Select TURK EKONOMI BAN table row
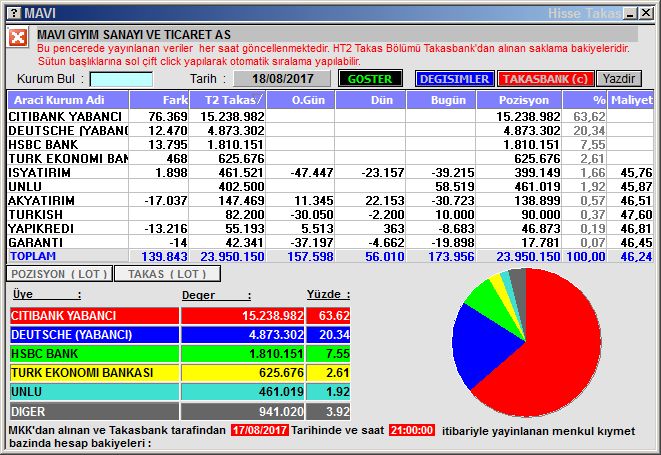 pyautogui.click(x=330, y=159)
